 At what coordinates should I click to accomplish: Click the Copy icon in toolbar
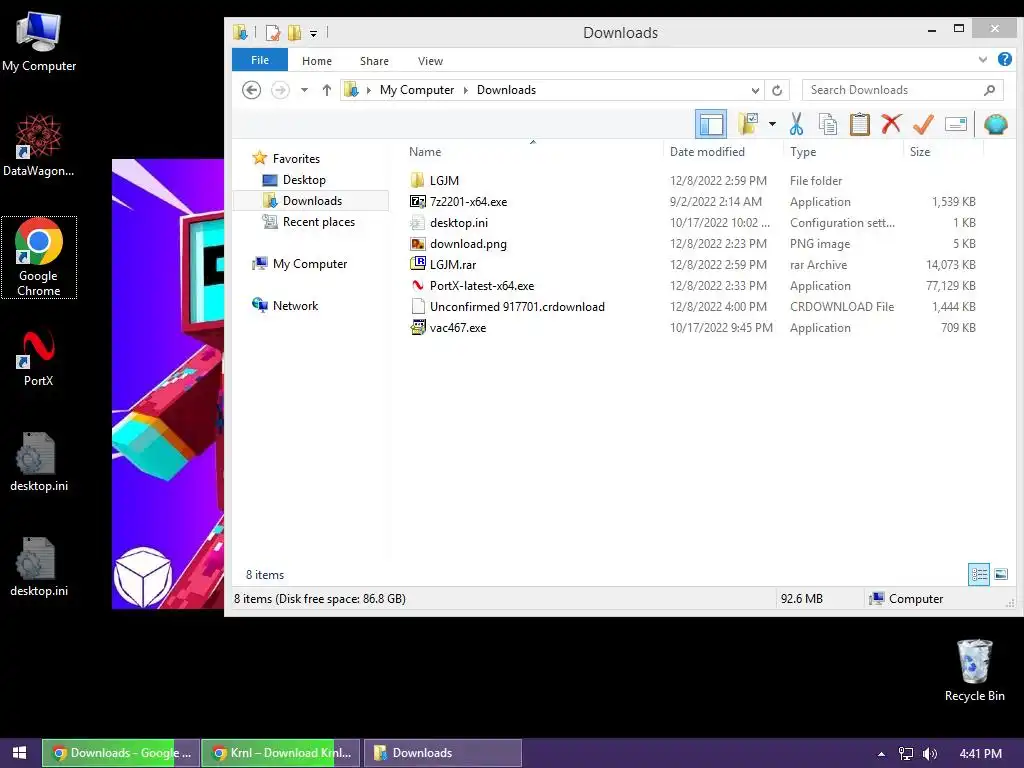[827, 123]
